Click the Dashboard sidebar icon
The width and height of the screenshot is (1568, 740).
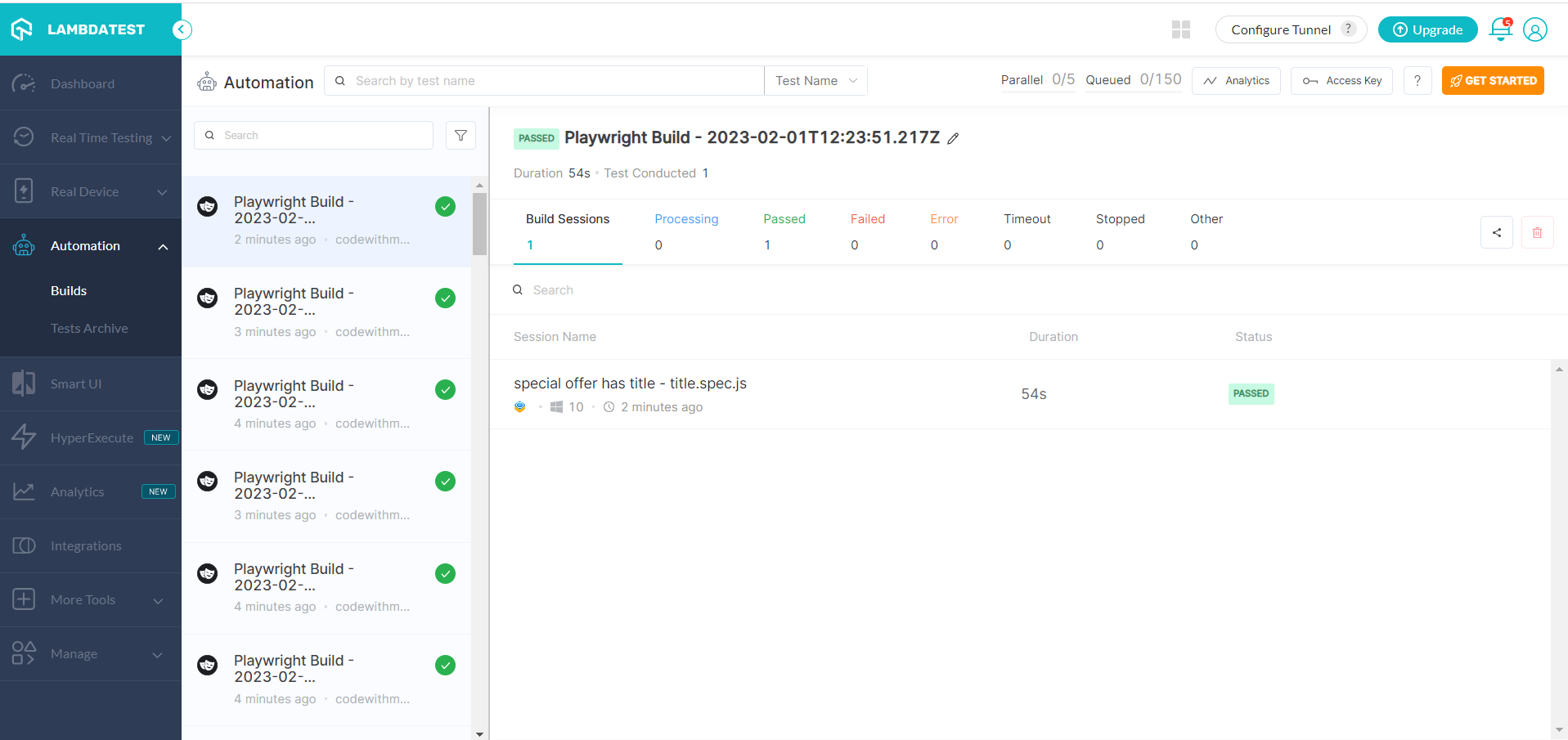(x=24, y=83)
